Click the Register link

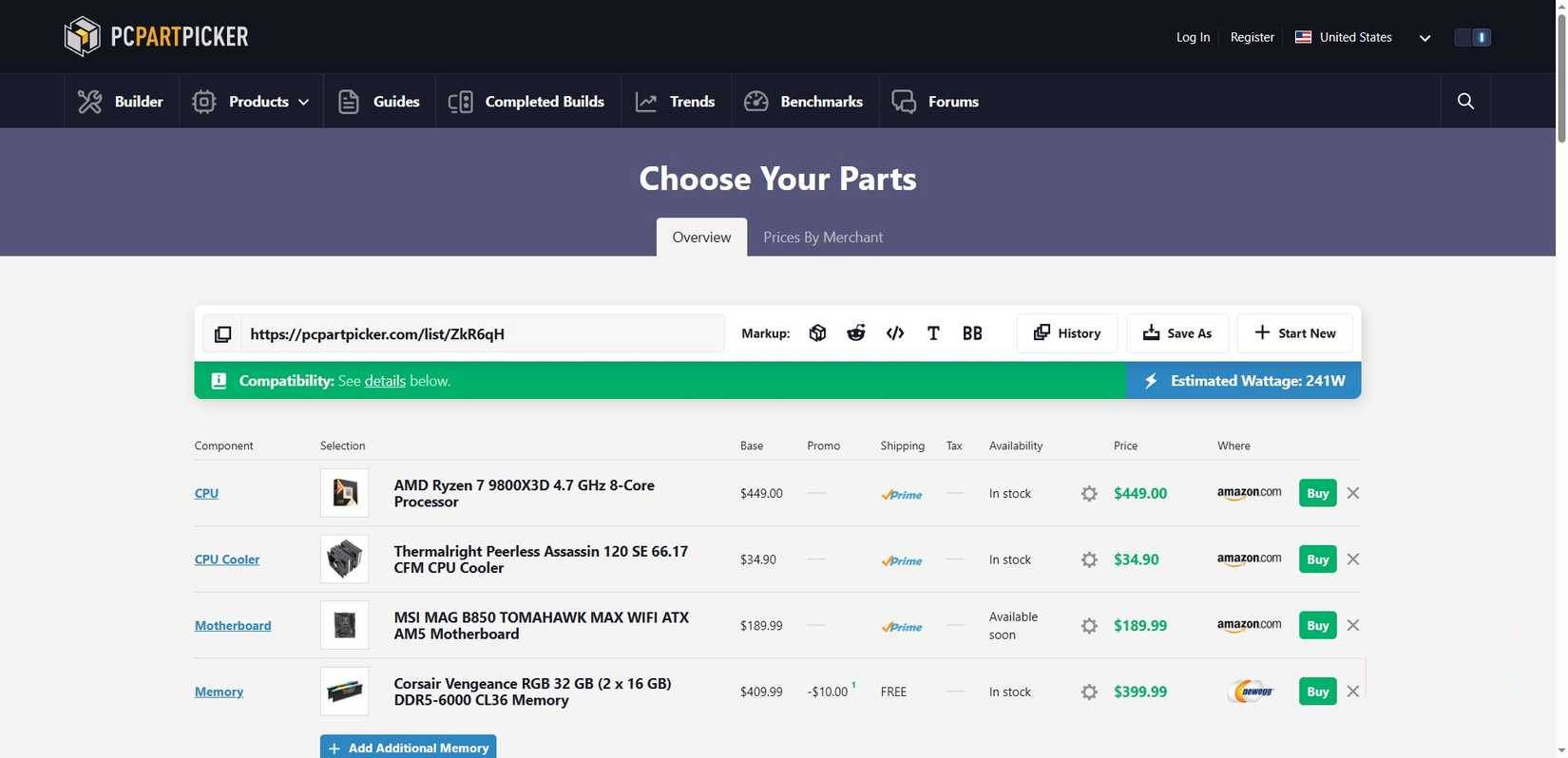(1252, 37)
